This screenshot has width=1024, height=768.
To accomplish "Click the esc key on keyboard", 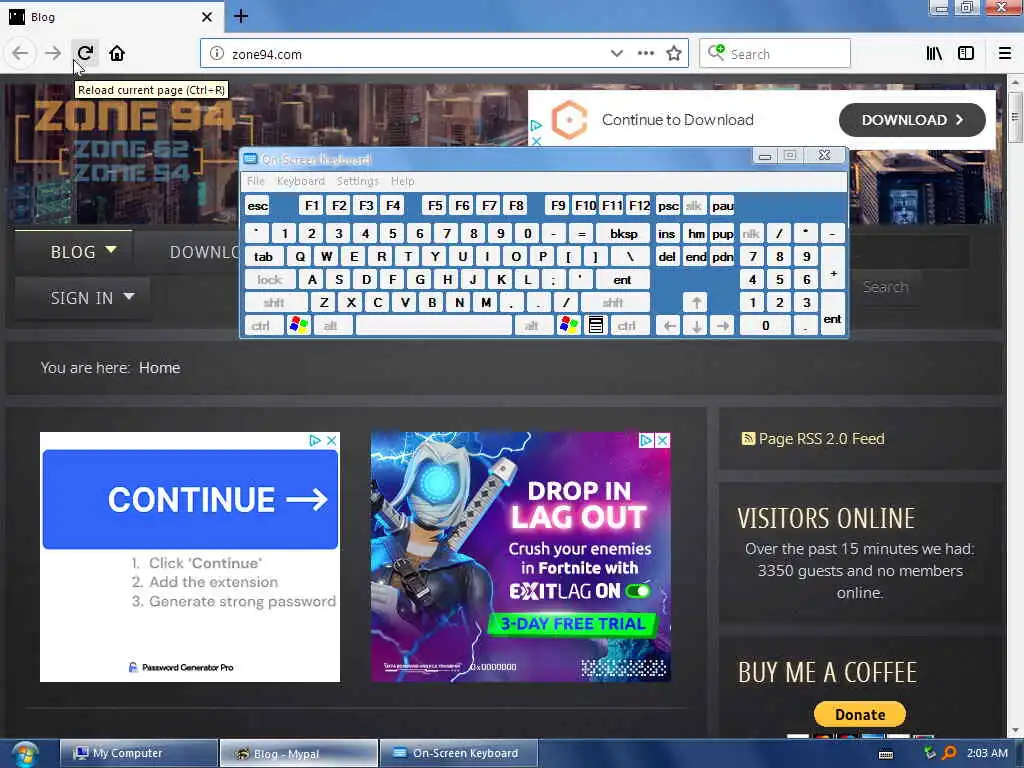I will [x=257, y=206].
